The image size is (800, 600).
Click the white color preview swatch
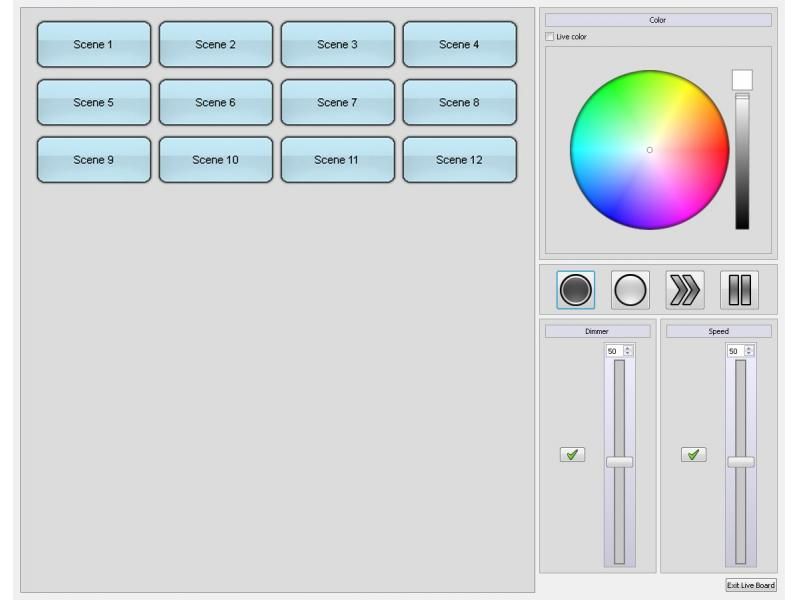[742, 80]
